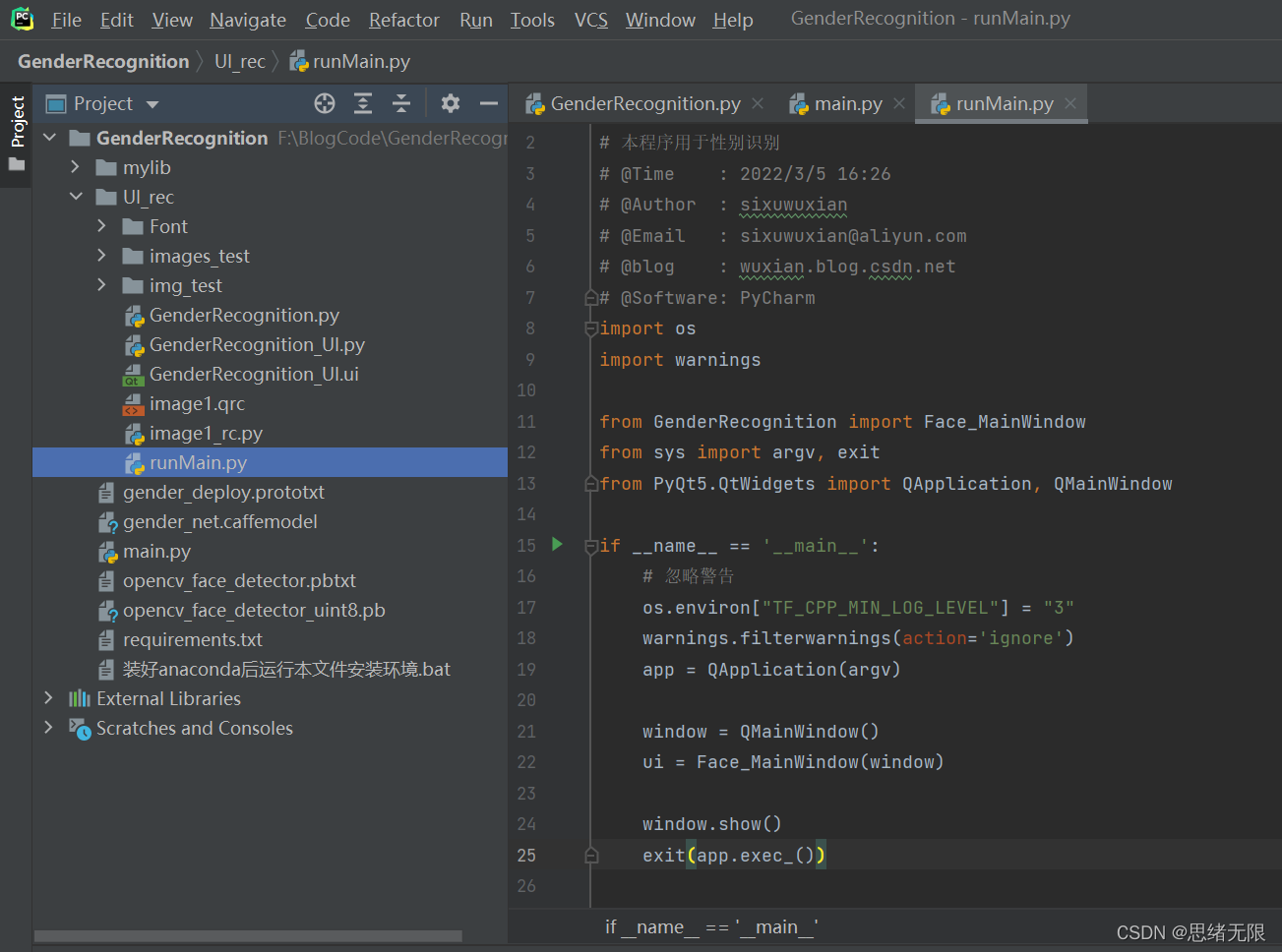Collapse the UI_rec folder
The image size is (1282, 952).
point(76,197)
